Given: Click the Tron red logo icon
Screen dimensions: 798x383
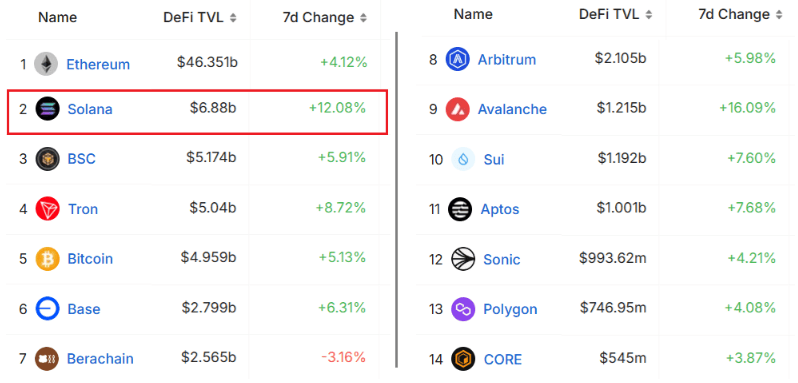Looking at the screenshot, I should pos(48,209).
